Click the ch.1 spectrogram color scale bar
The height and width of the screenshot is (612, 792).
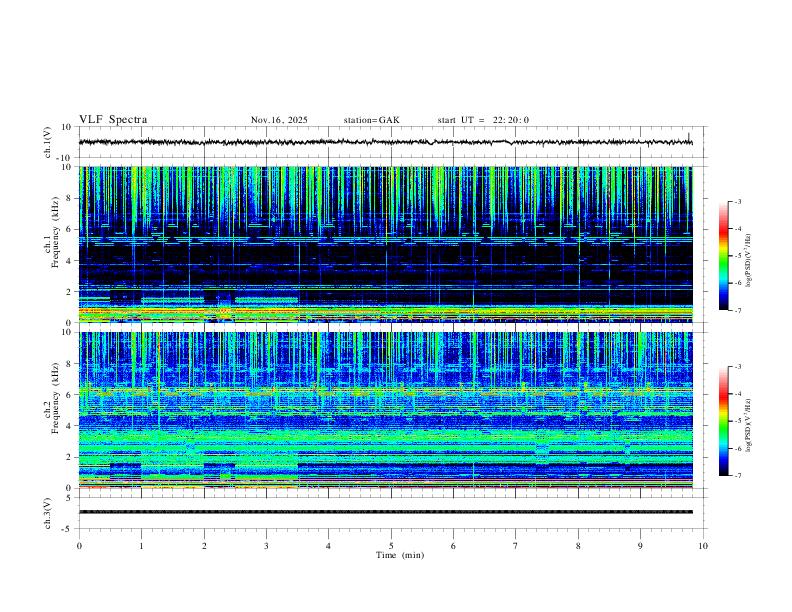coord(724,256)
